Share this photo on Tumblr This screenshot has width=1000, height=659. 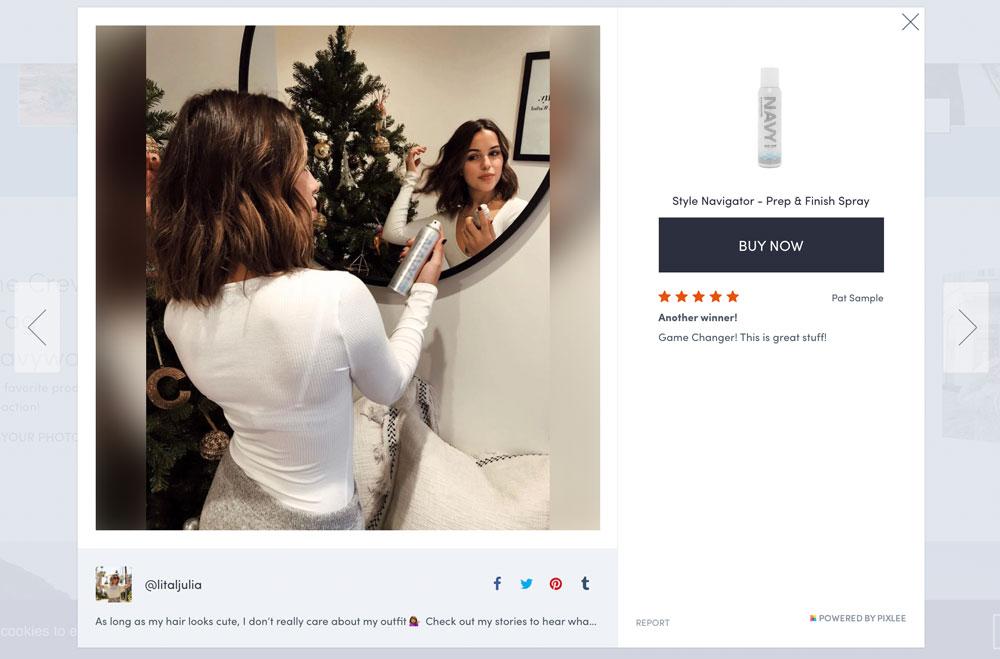coord(585,583)
